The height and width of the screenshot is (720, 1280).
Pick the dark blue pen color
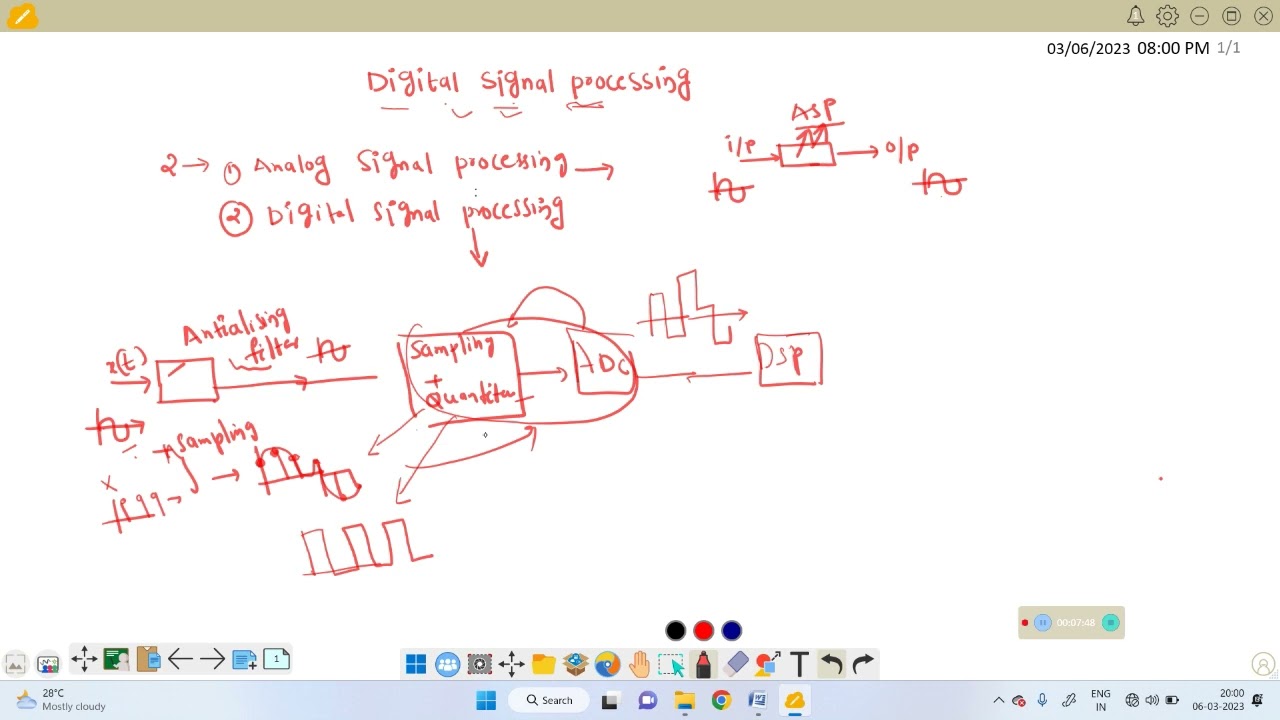(732, 630)
